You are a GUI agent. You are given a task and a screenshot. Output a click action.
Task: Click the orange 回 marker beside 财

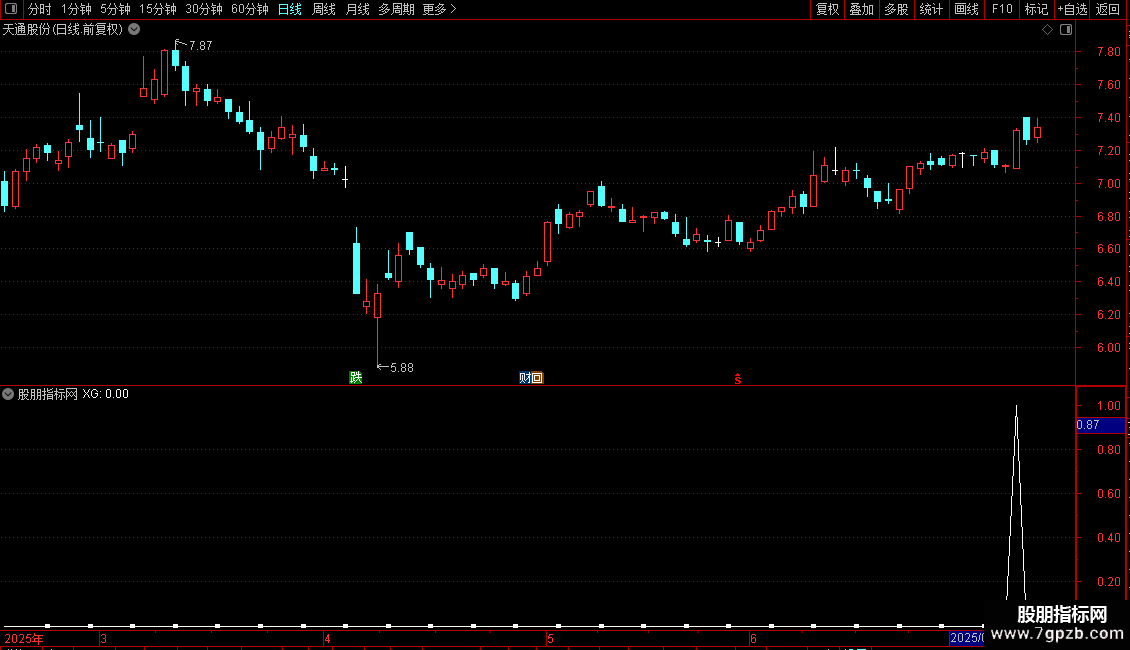click(537, 378)
